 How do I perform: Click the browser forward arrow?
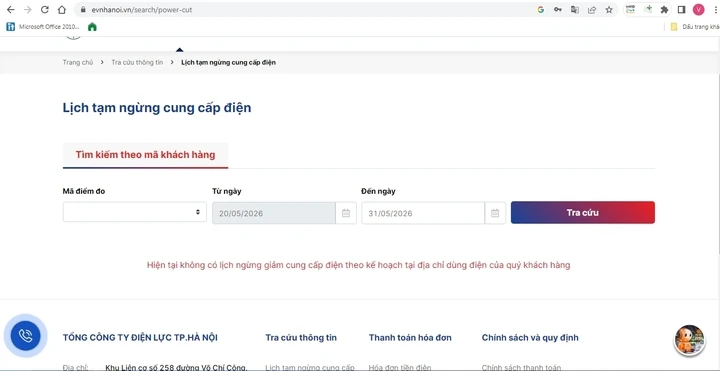point(27,10)
